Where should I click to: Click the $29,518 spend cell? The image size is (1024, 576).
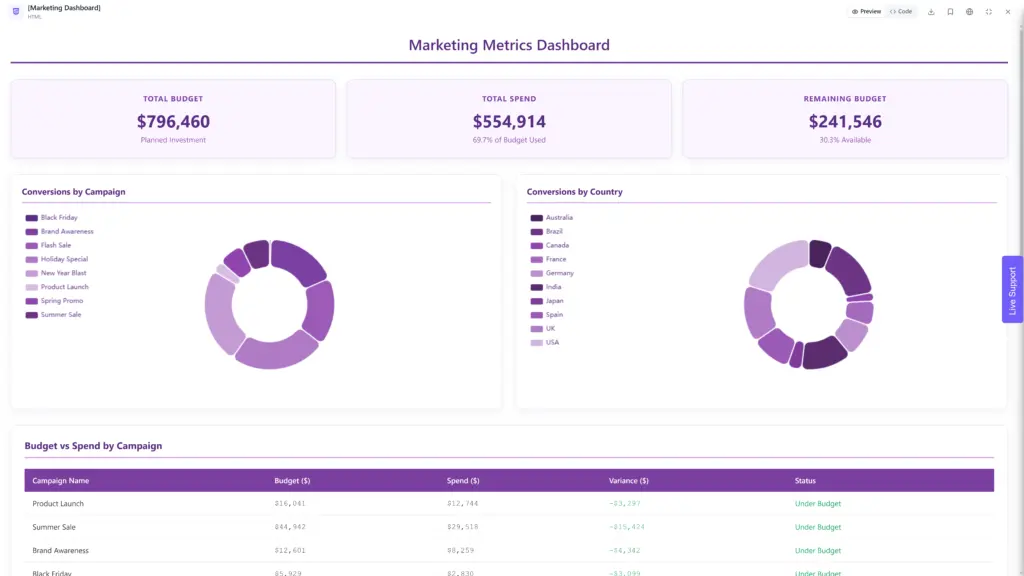(x=462, y=527)
